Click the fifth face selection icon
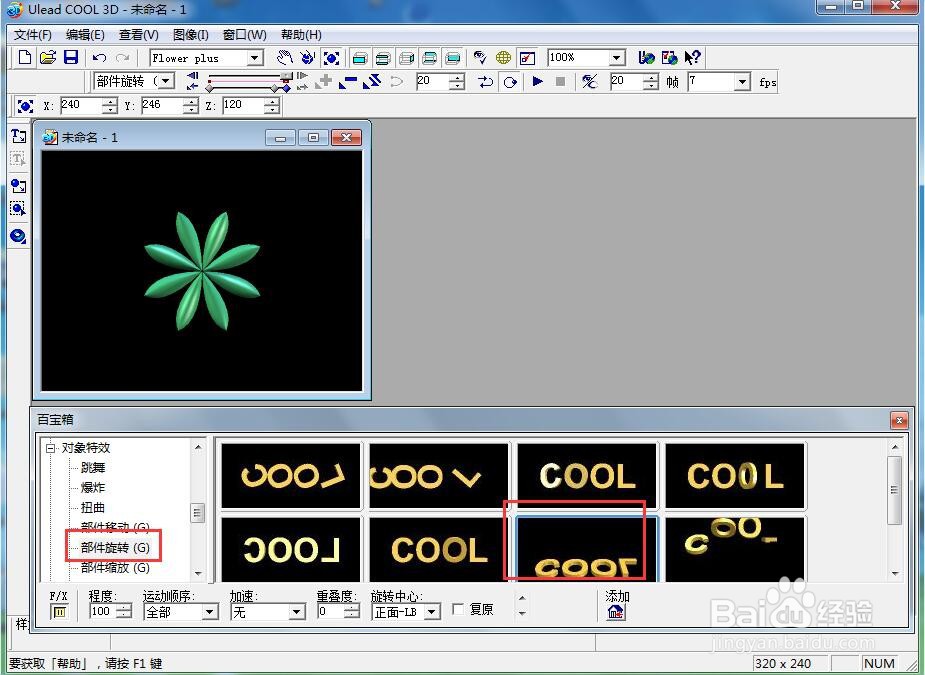 click(x=453, y=58)
